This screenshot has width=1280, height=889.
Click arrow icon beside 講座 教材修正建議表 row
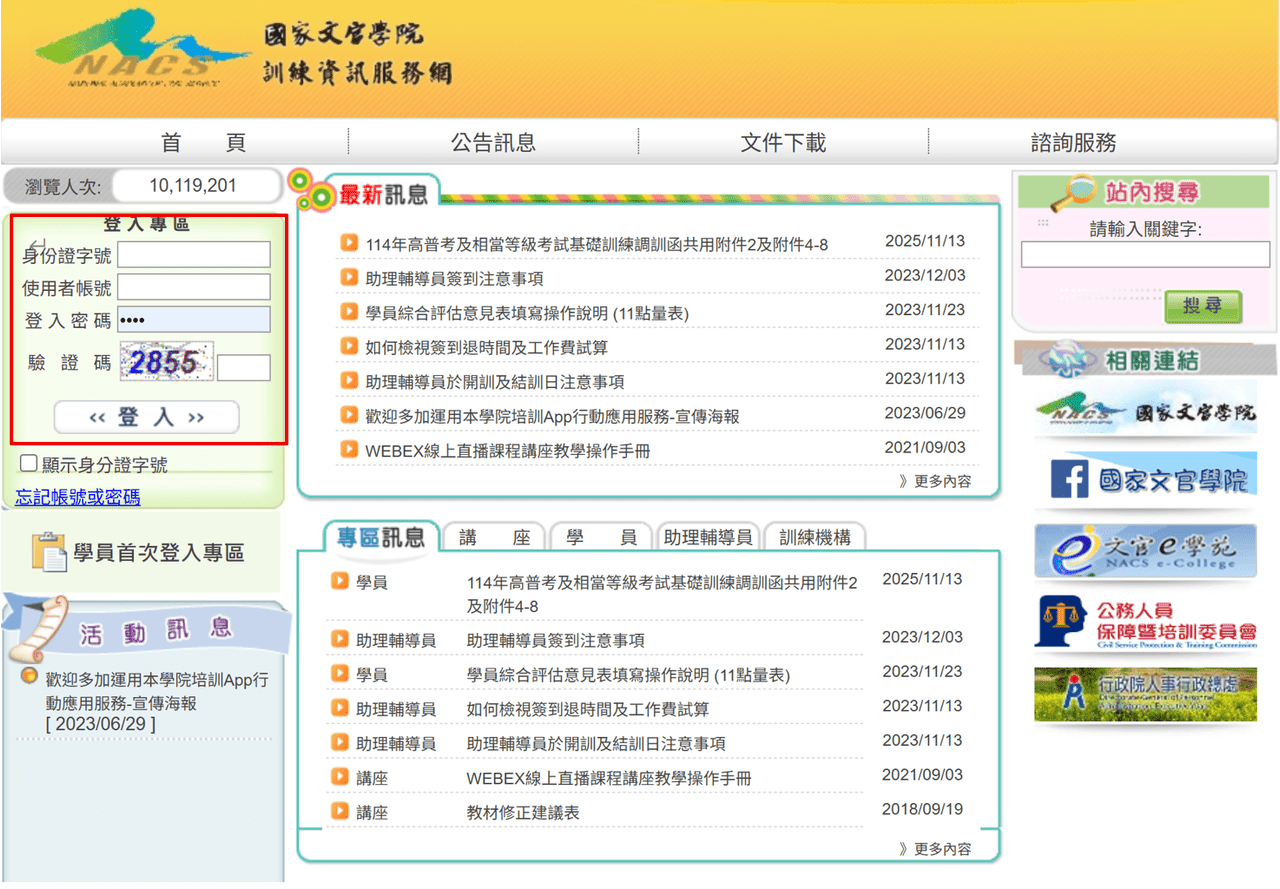click(x=339, y=811)
